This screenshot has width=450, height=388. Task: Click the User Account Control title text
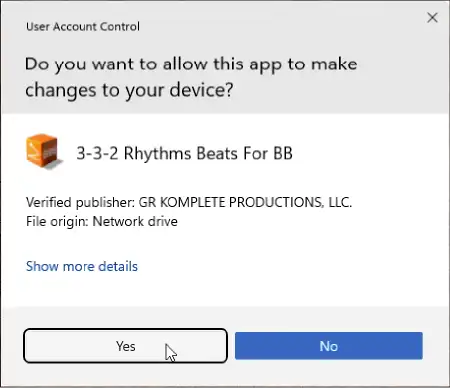pos(83,27)
